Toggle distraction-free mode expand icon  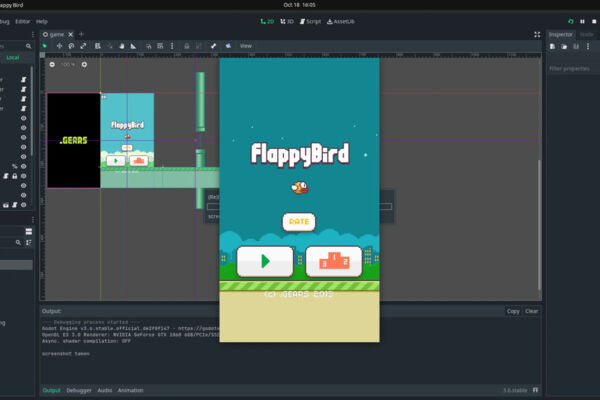coord(537,34)
